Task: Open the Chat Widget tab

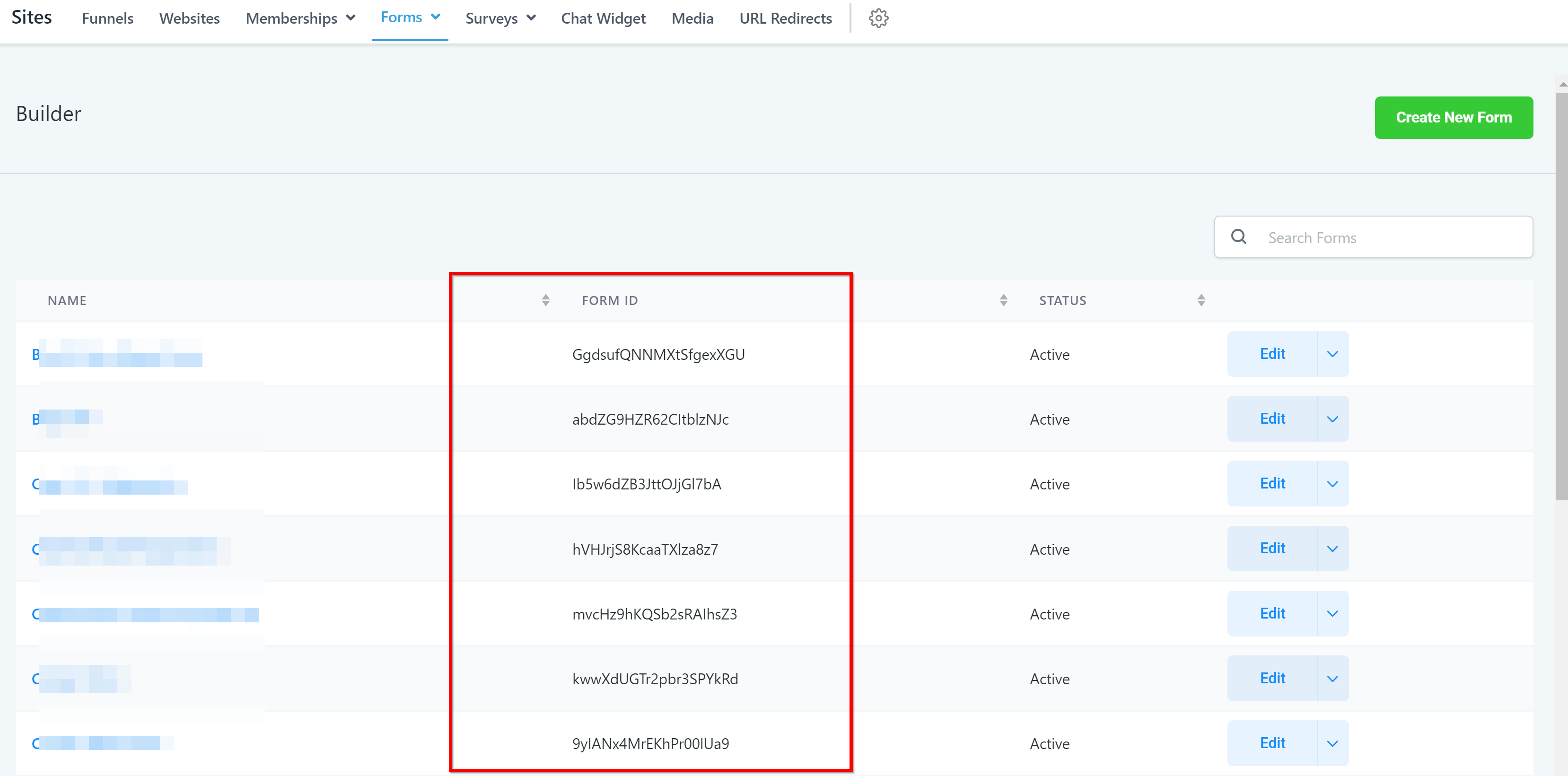Action: 603,18
